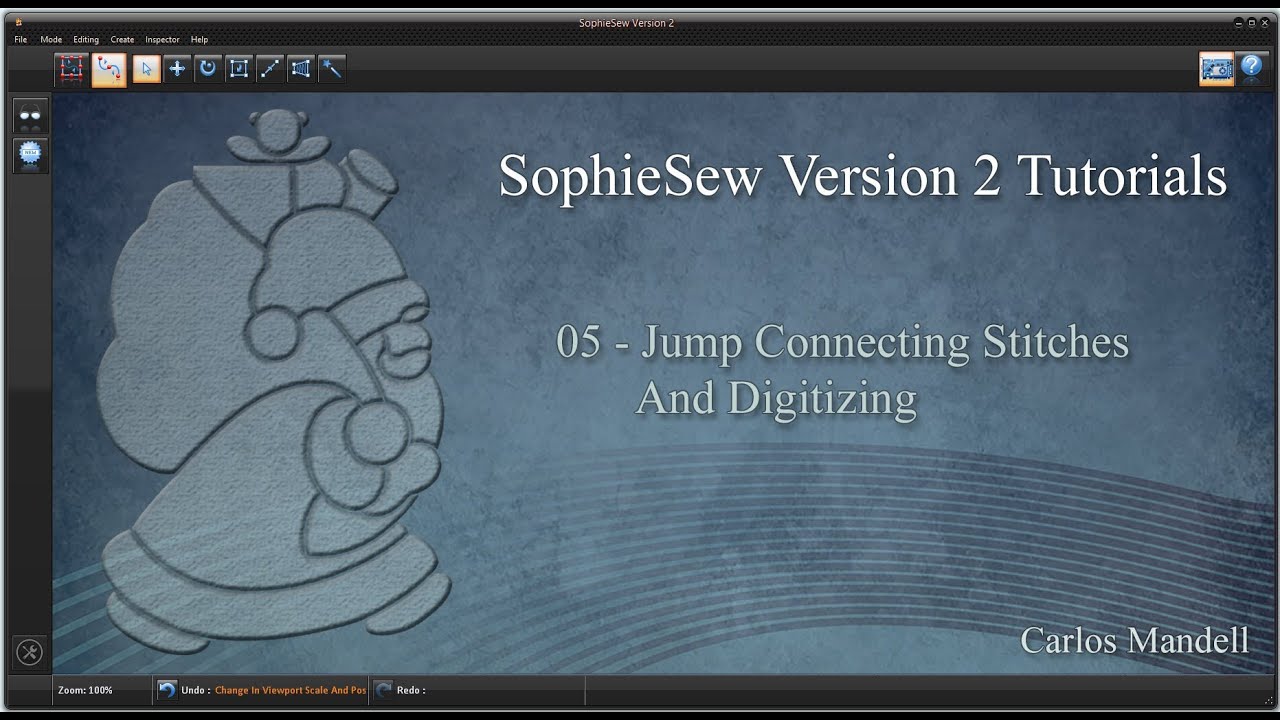The image size is (1280, 720).
Task: Choose the Rotate tool
Action: 208,69
